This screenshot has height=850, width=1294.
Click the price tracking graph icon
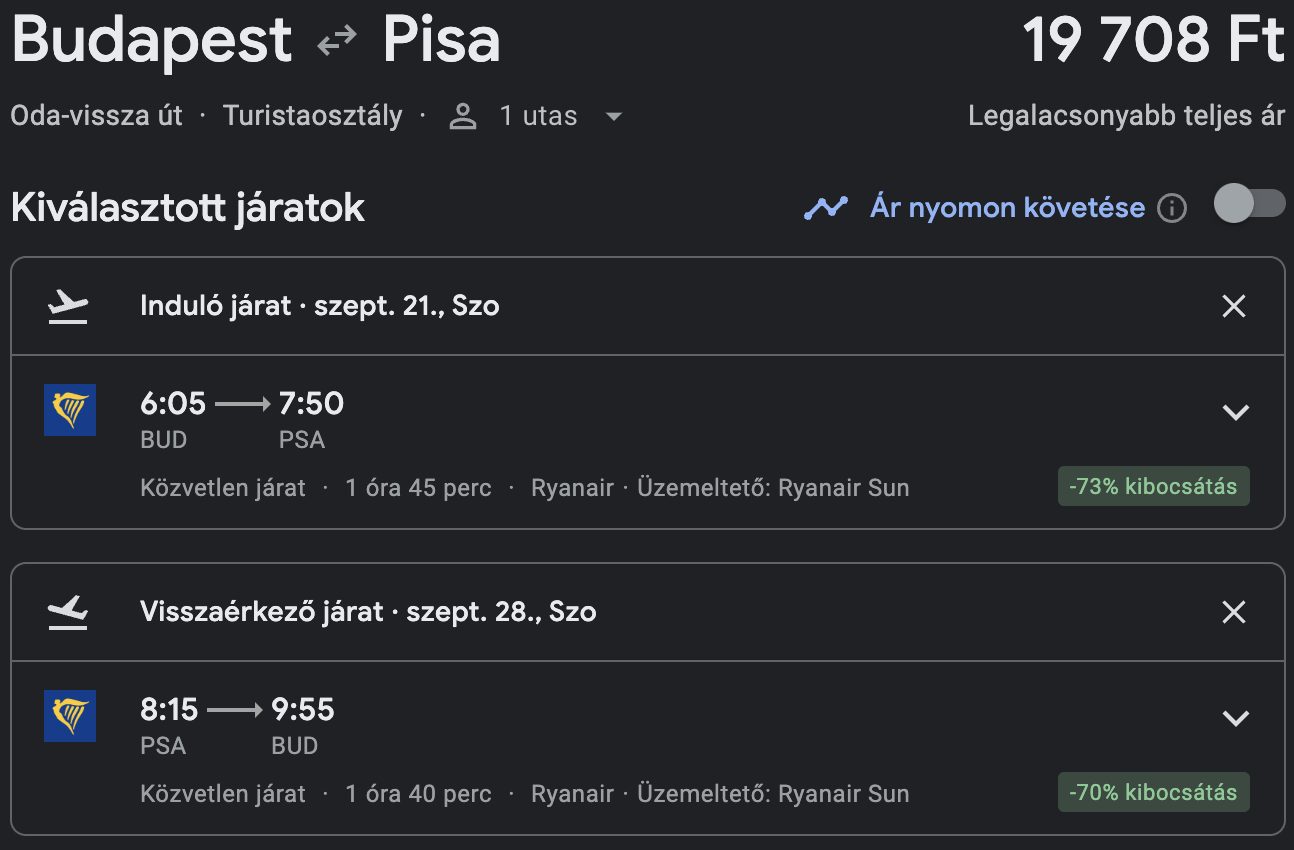[x=826, y=208]
